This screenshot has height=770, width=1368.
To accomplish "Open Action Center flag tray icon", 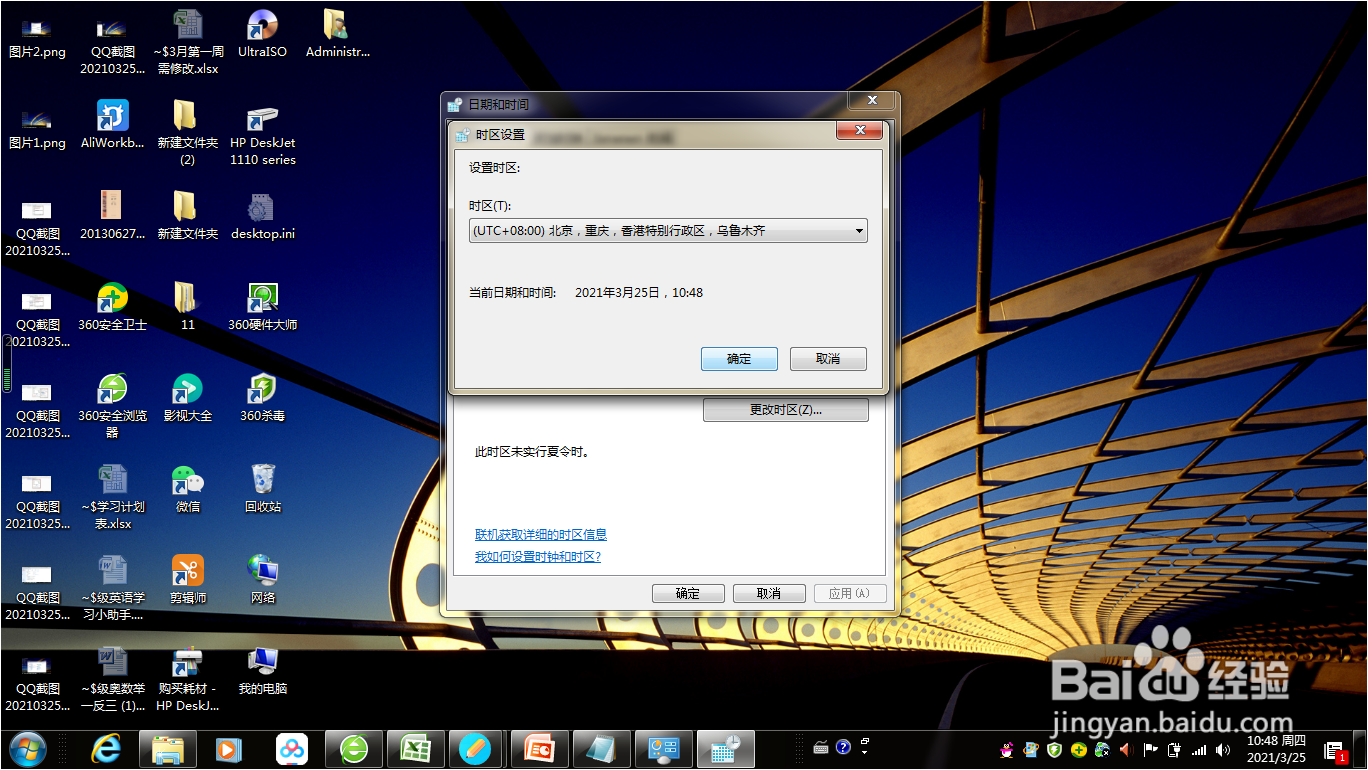I will (x=1151, y=749).
